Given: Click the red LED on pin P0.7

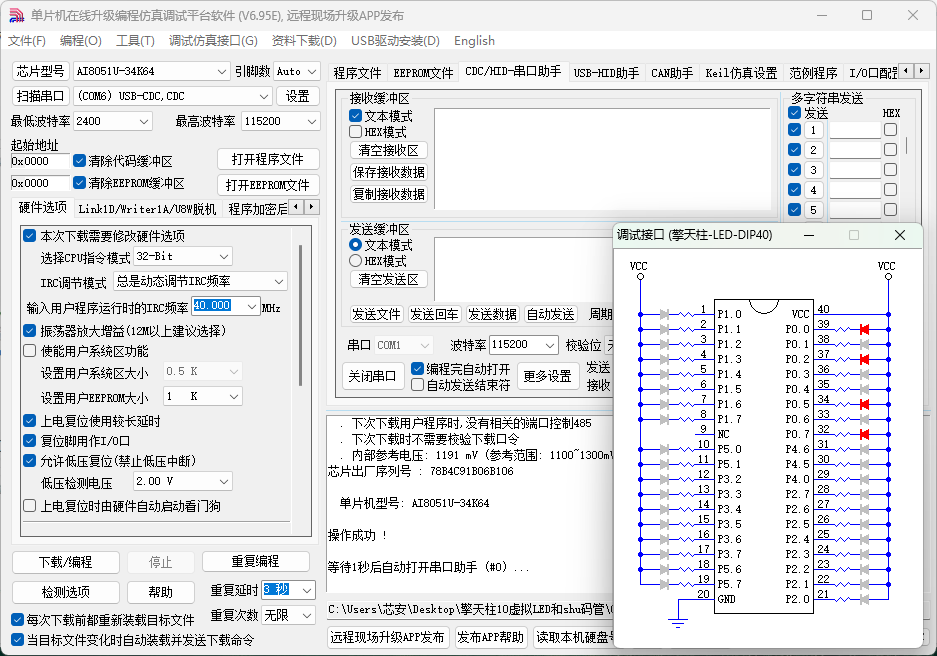Looking at the screenshot, I should click(864, 434).
